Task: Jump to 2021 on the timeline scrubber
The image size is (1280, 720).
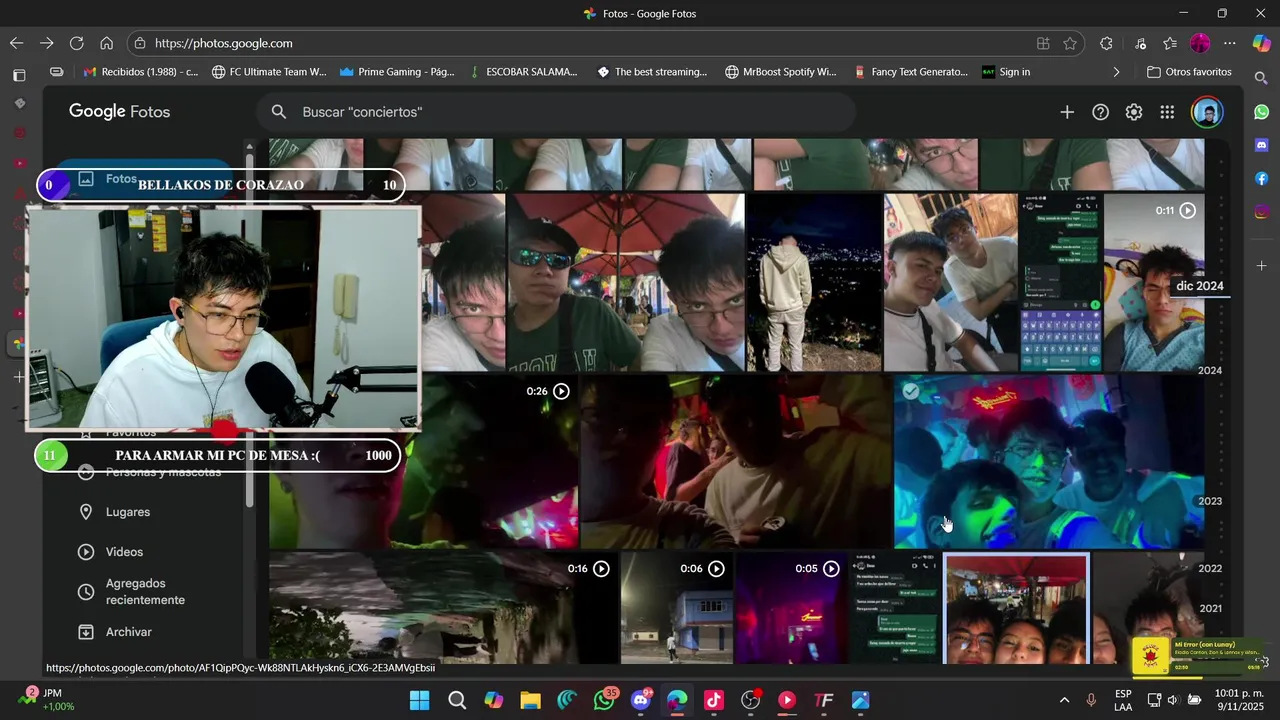Action: tap(1210, 608)
